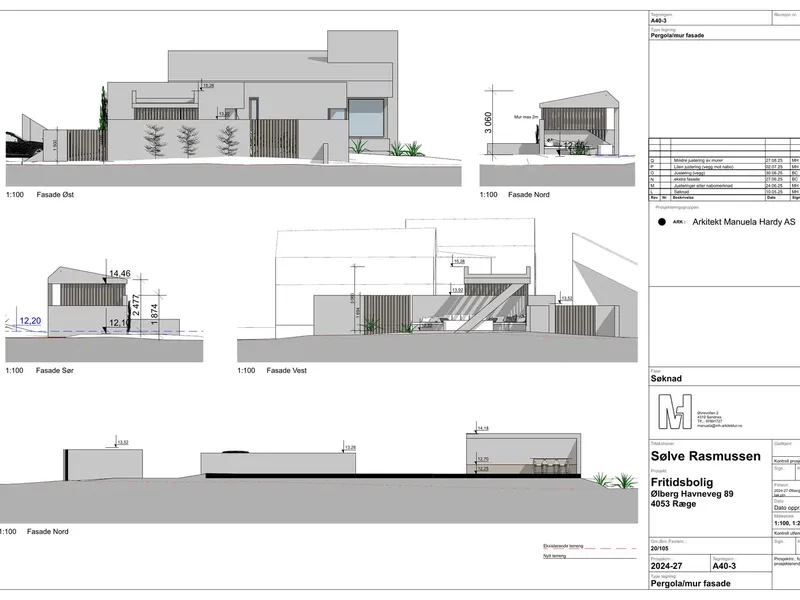
Task: Click the 'Beskrivelse' column header
Action: point(682,197)
